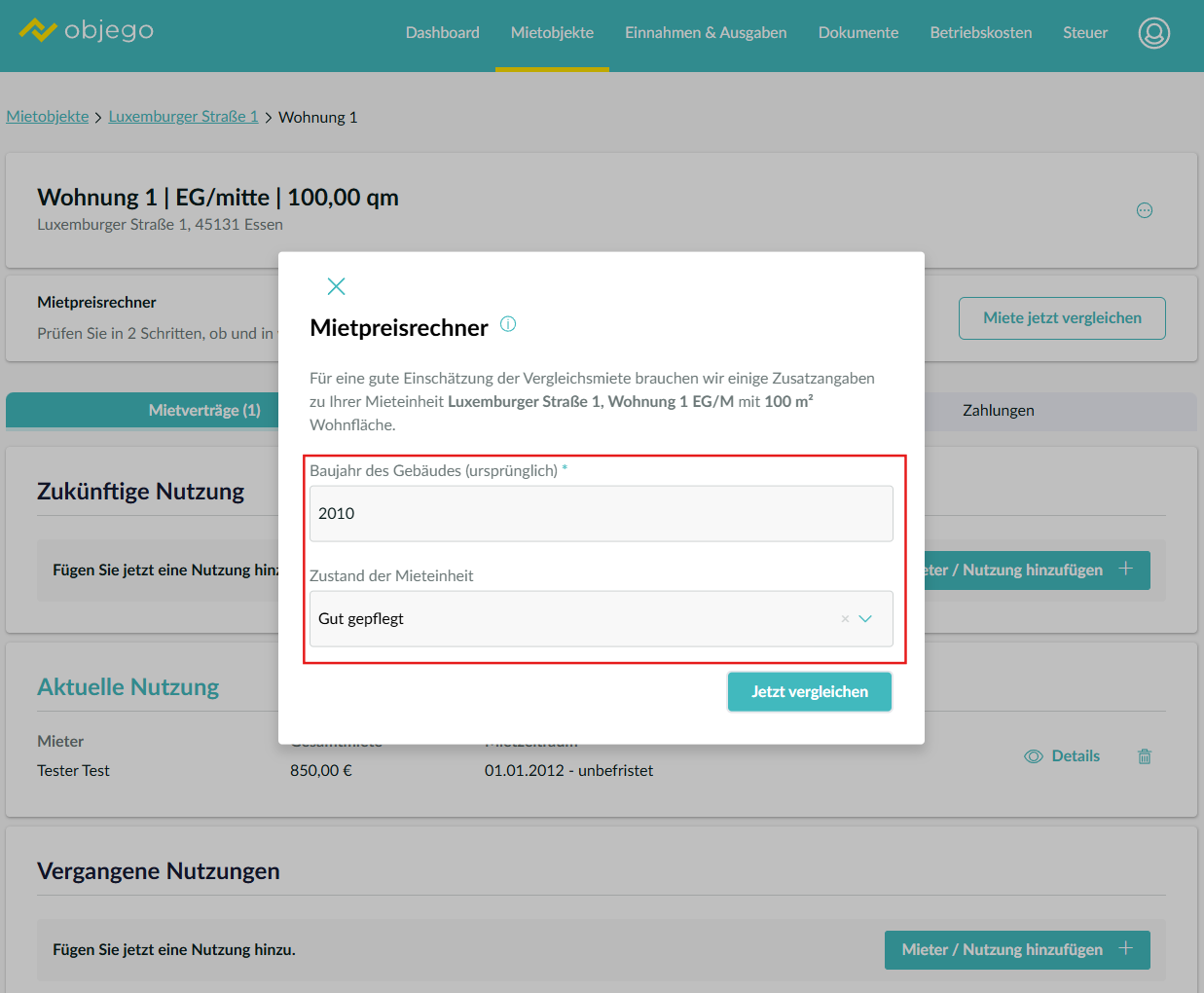1204x993 pixels.
Task: Follow the Luxemburger Straße 1 breadcrumb link
Action: click(x=183, y=117)
